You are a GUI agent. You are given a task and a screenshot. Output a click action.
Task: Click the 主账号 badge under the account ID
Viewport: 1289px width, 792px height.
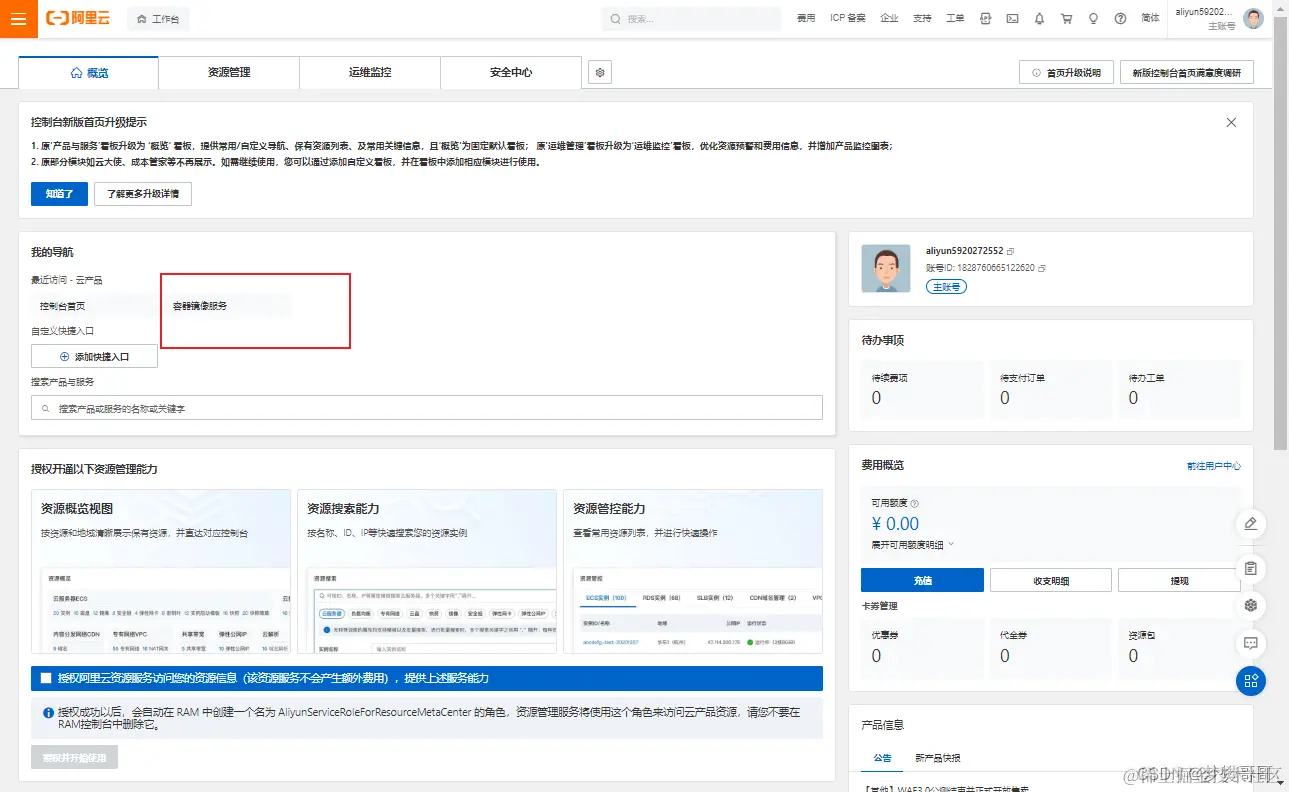[x=946, y=286]
